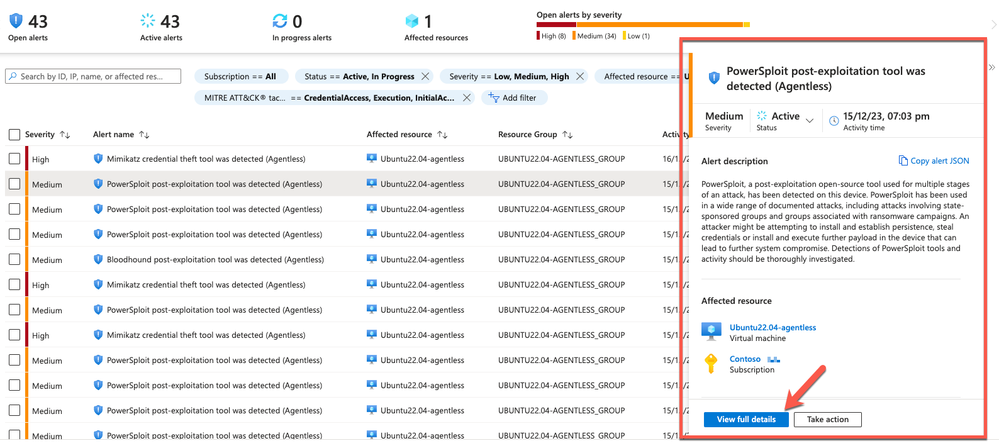Open the Subscription == All filter
999x448 pixels.
(241, 76)
